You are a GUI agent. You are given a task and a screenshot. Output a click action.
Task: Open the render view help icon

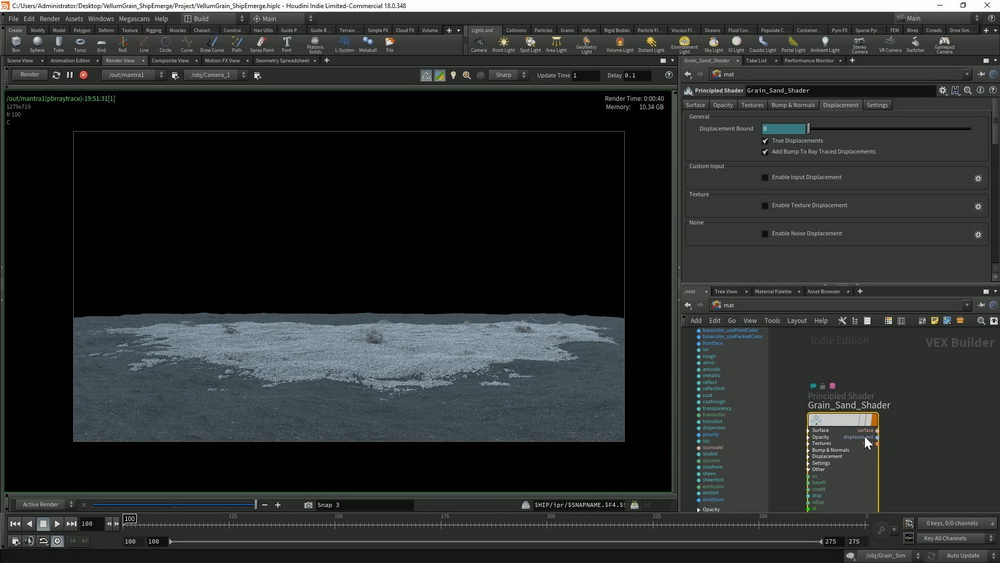(668, 75)
